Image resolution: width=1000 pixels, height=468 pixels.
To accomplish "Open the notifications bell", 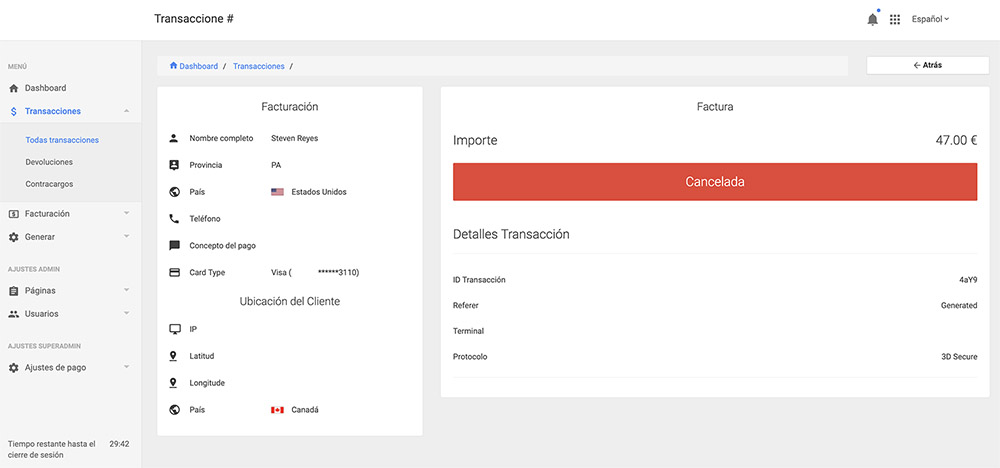I will 872,20.
